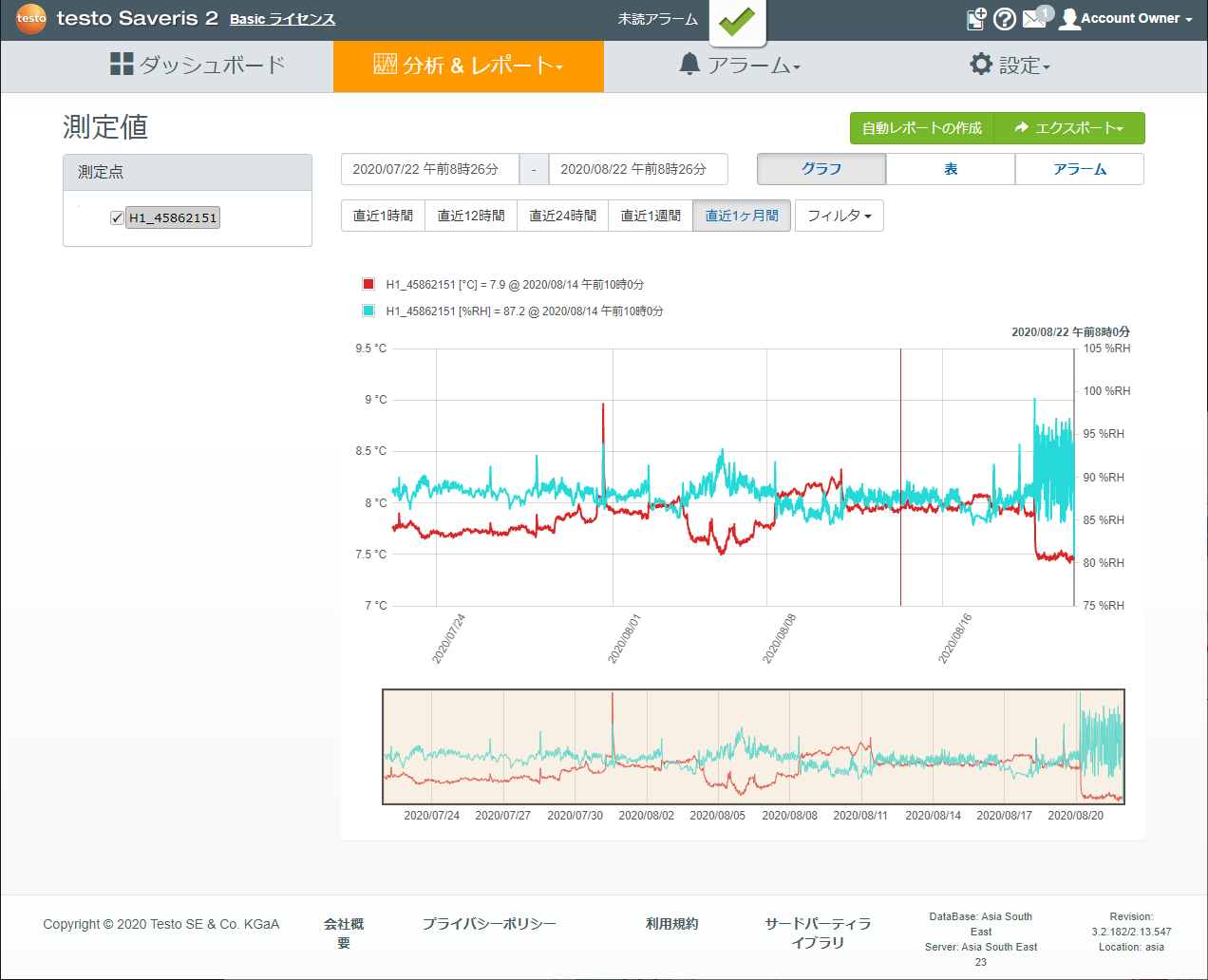The image size is (1208, 980).
Task: Open the プライバシーポリシー footer link
Action: click(x=489, y=924)
